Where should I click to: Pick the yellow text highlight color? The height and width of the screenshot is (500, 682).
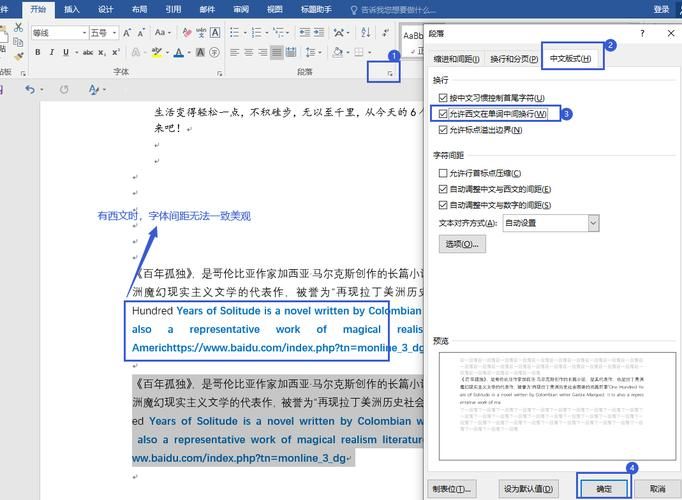[x=157, y=52]
